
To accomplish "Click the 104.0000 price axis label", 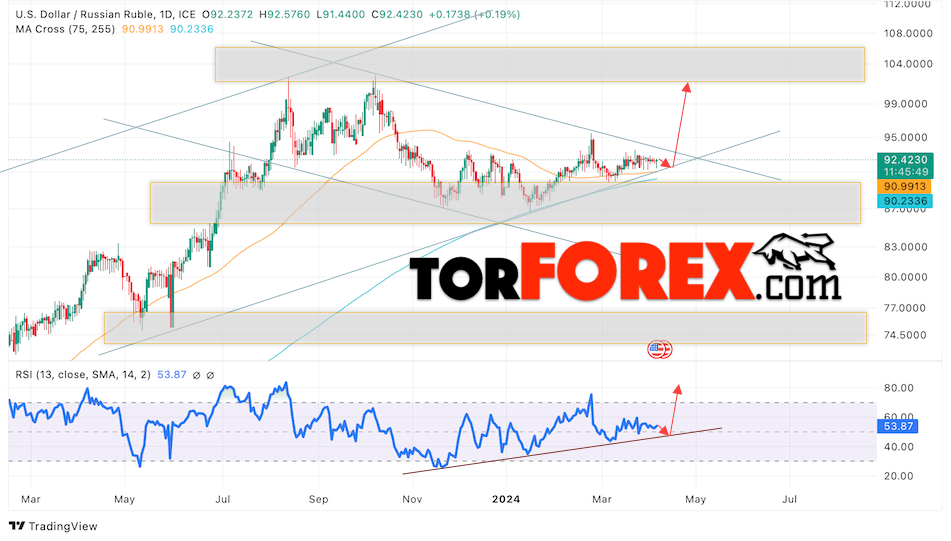I will point(908,64).
